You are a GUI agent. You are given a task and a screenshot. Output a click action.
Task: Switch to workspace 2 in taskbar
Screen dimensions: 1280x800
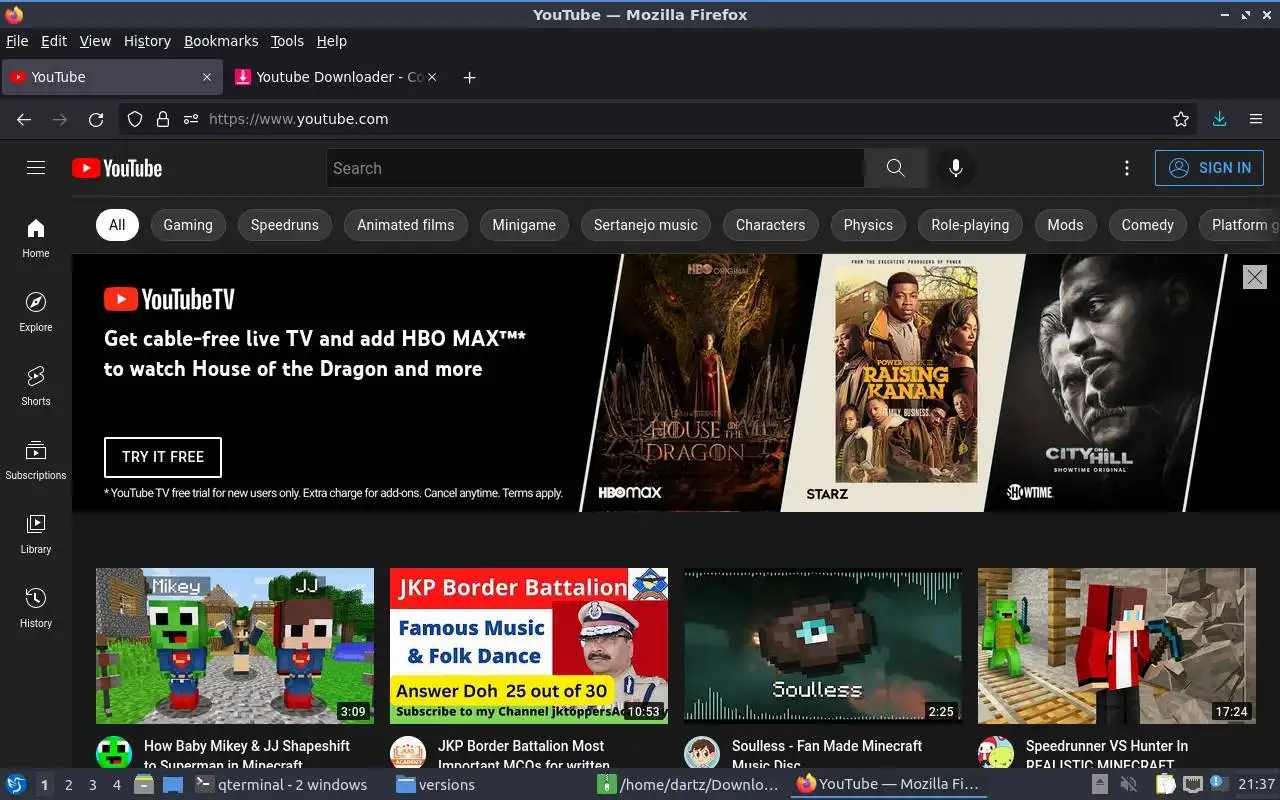coord(68,785)
